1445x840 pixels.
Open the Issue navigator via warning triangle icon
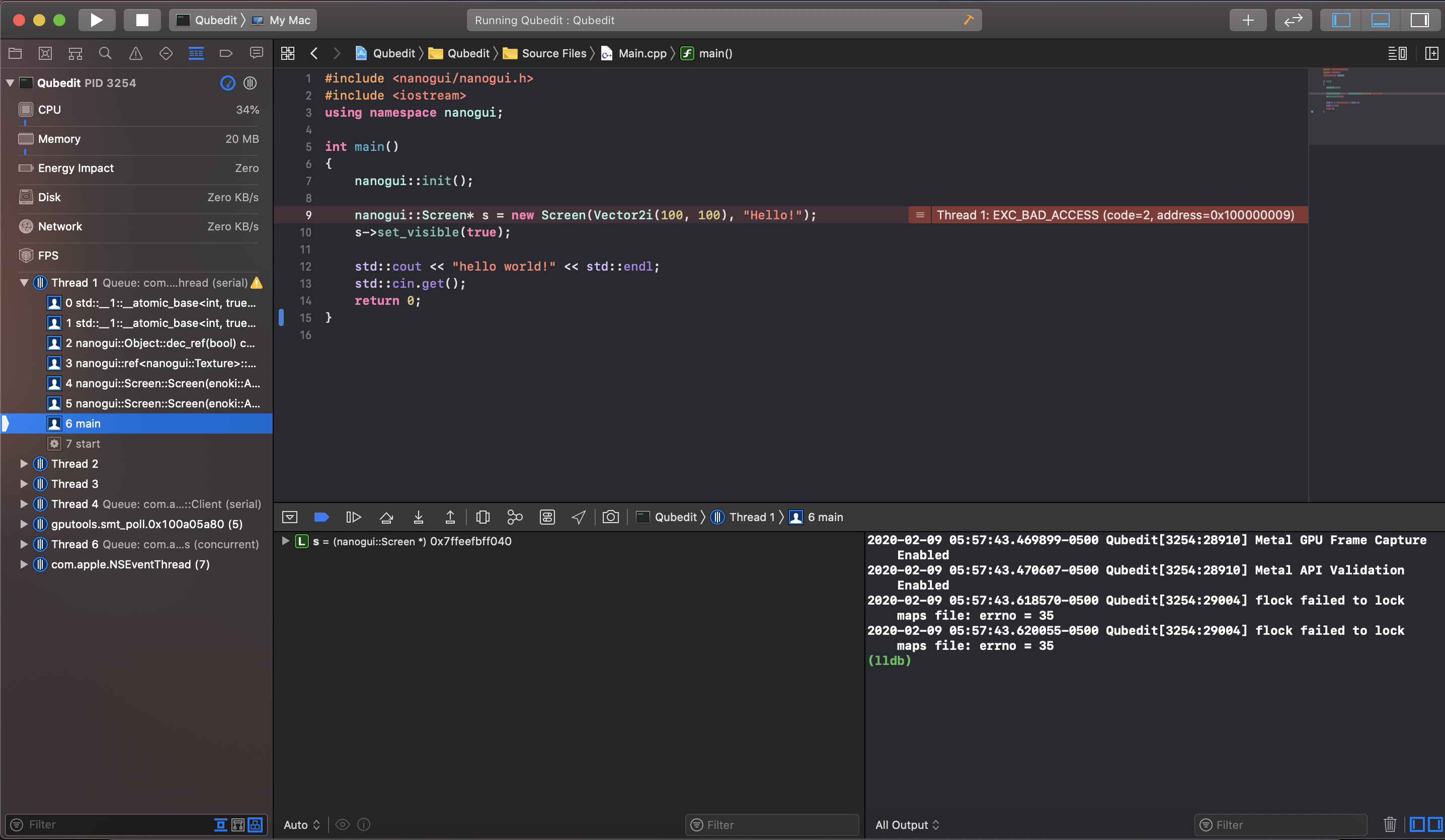coord(135,53)
